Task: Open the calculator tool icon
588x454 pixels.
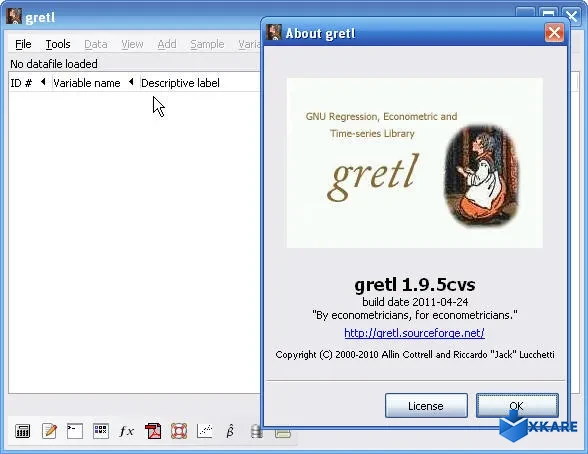Action: [22, 431]
